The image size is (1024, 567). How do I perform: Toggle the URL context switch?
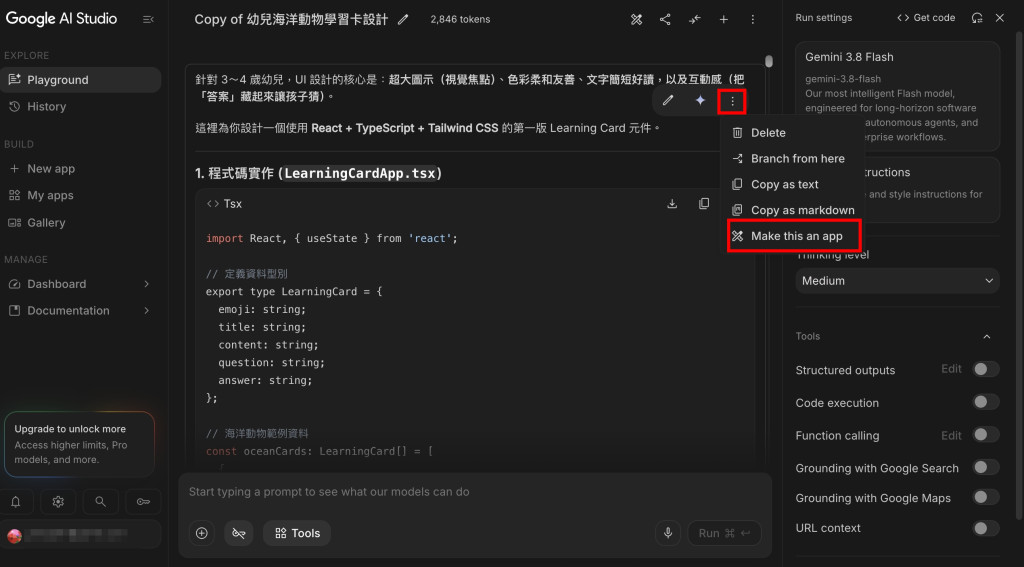click(x=985, y=527)
